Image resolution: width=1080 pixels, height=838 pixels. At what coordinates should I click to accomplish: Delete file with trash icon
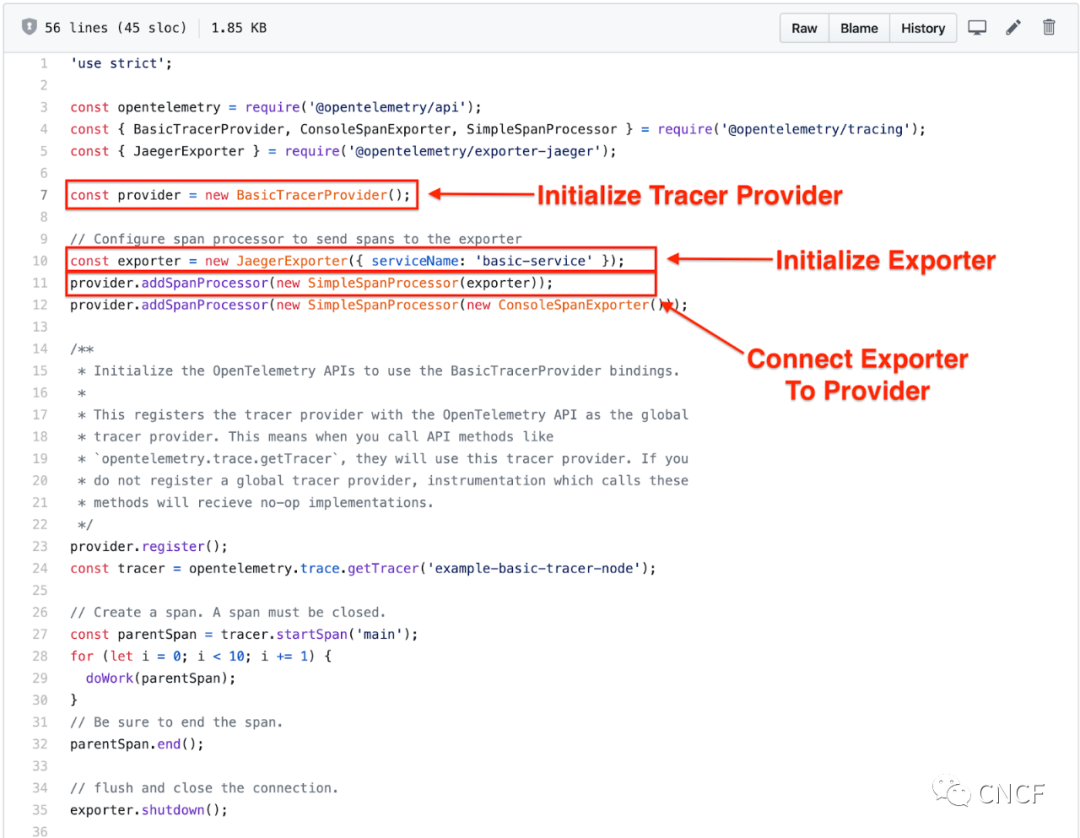click(1049, 28)
